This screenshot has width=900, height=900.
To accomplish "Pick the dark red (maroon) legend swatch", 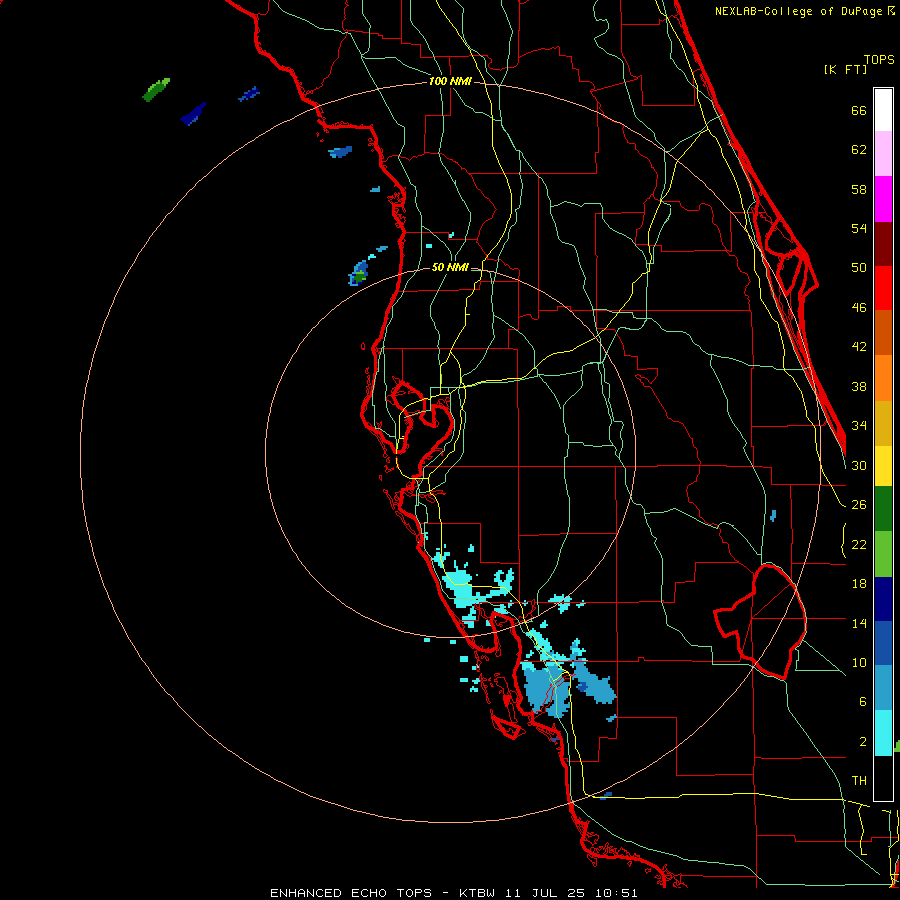I will click(x=883, y=244).
